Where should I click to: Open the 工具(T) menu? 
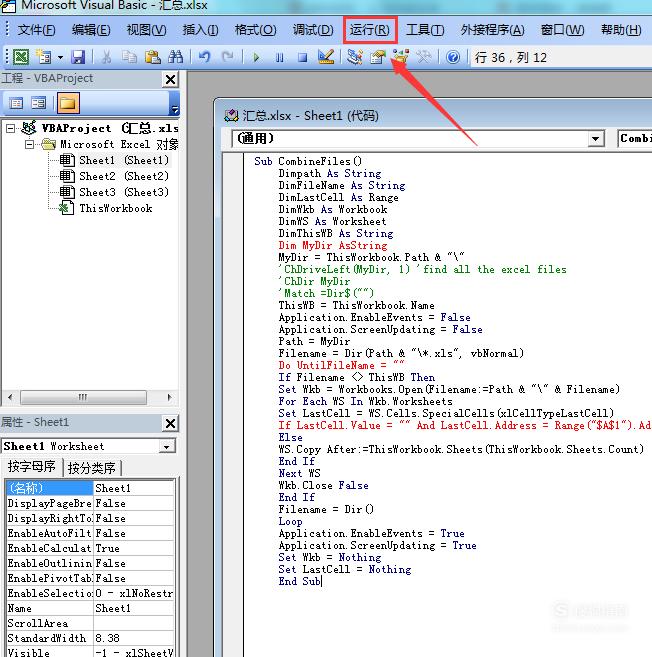[425, 30]
